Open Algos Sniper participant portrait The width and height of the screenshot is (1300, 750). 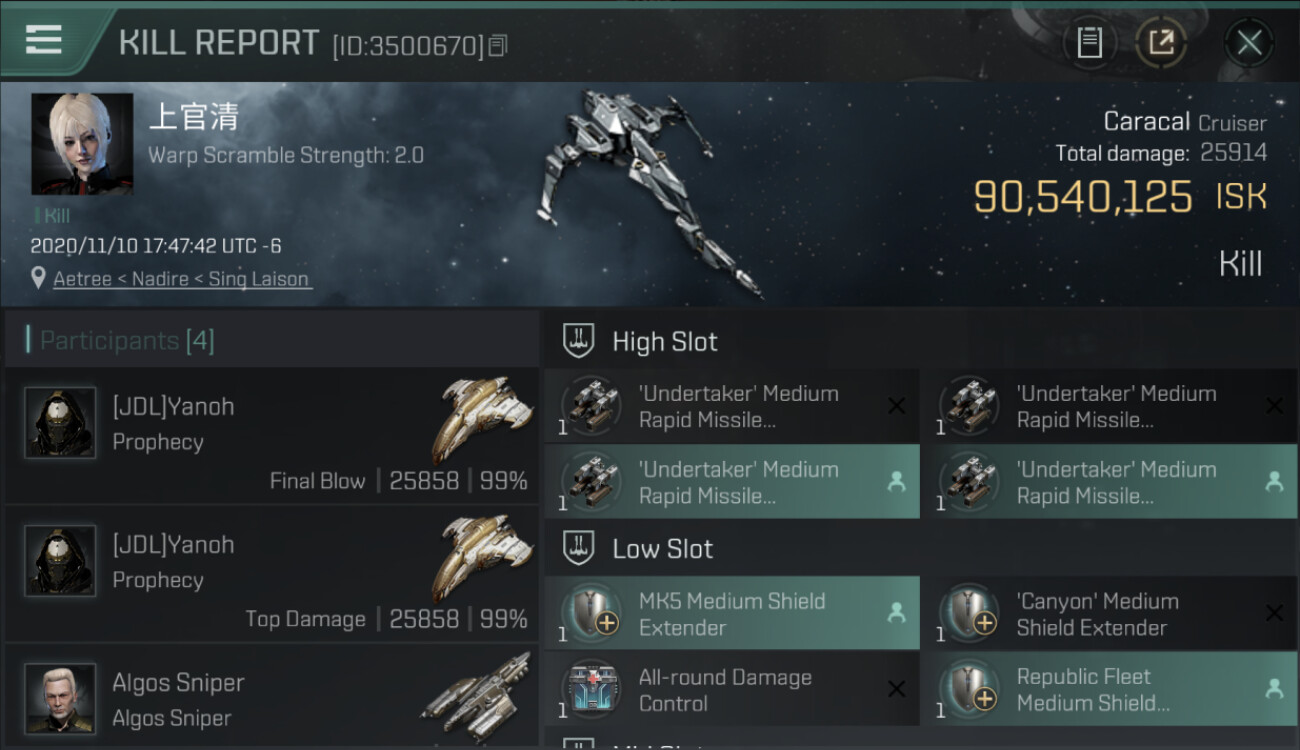coord(60,698)
